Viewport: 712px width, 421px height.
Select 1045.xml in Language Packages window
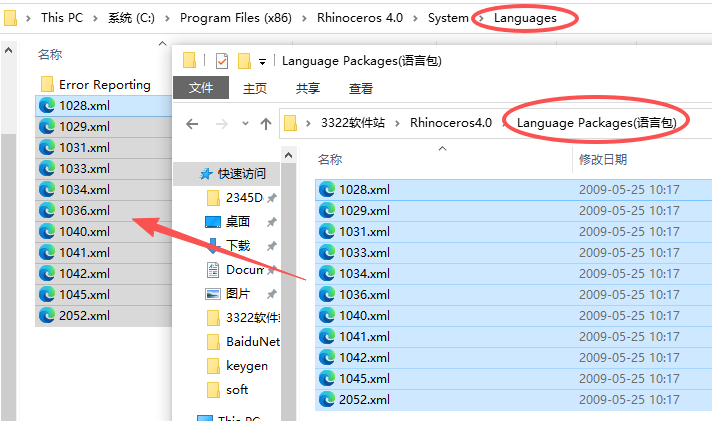click(x=513, y=378)
